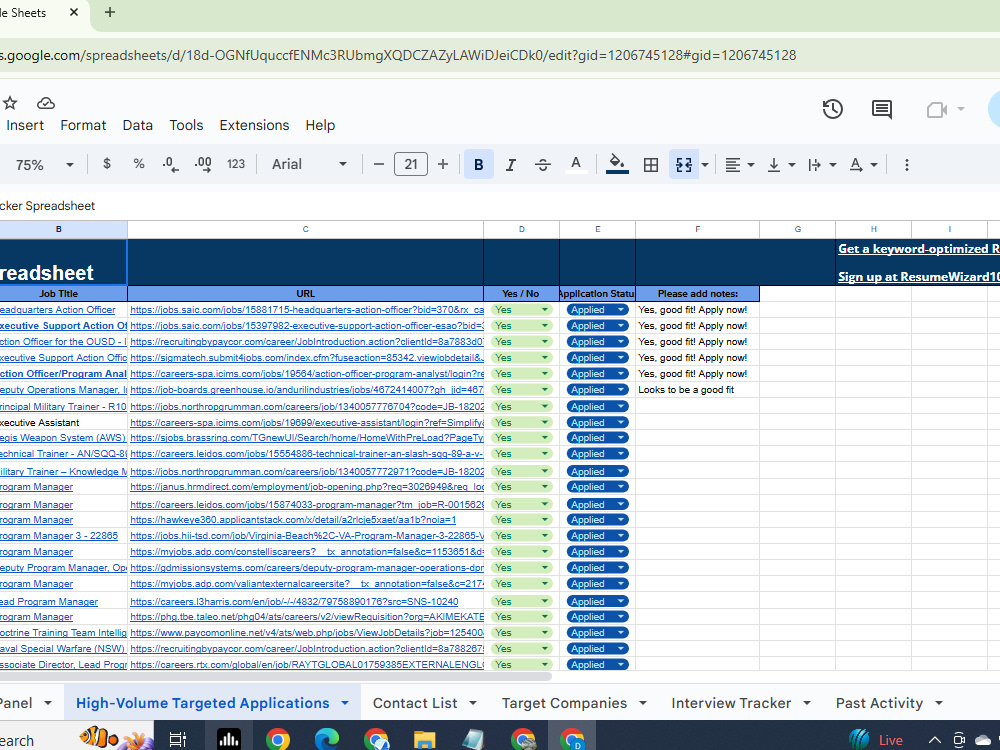Viewport: 1000px width, 750px height.
Task: Show hidden system tray icons
Action: (x=934, y=740)
